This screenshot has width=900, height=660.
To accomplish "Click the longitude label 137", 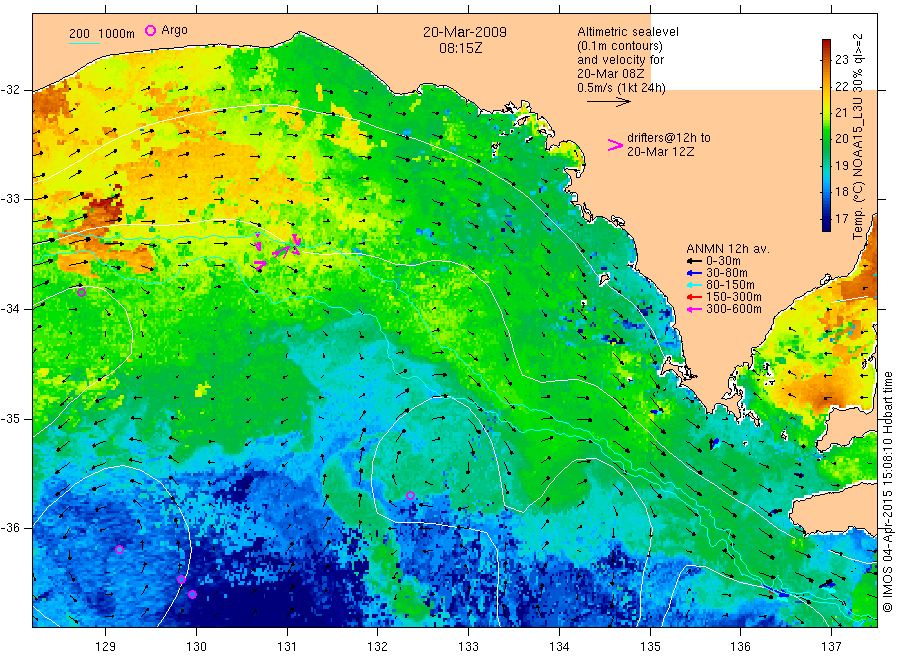I will [x=831, y=647].
